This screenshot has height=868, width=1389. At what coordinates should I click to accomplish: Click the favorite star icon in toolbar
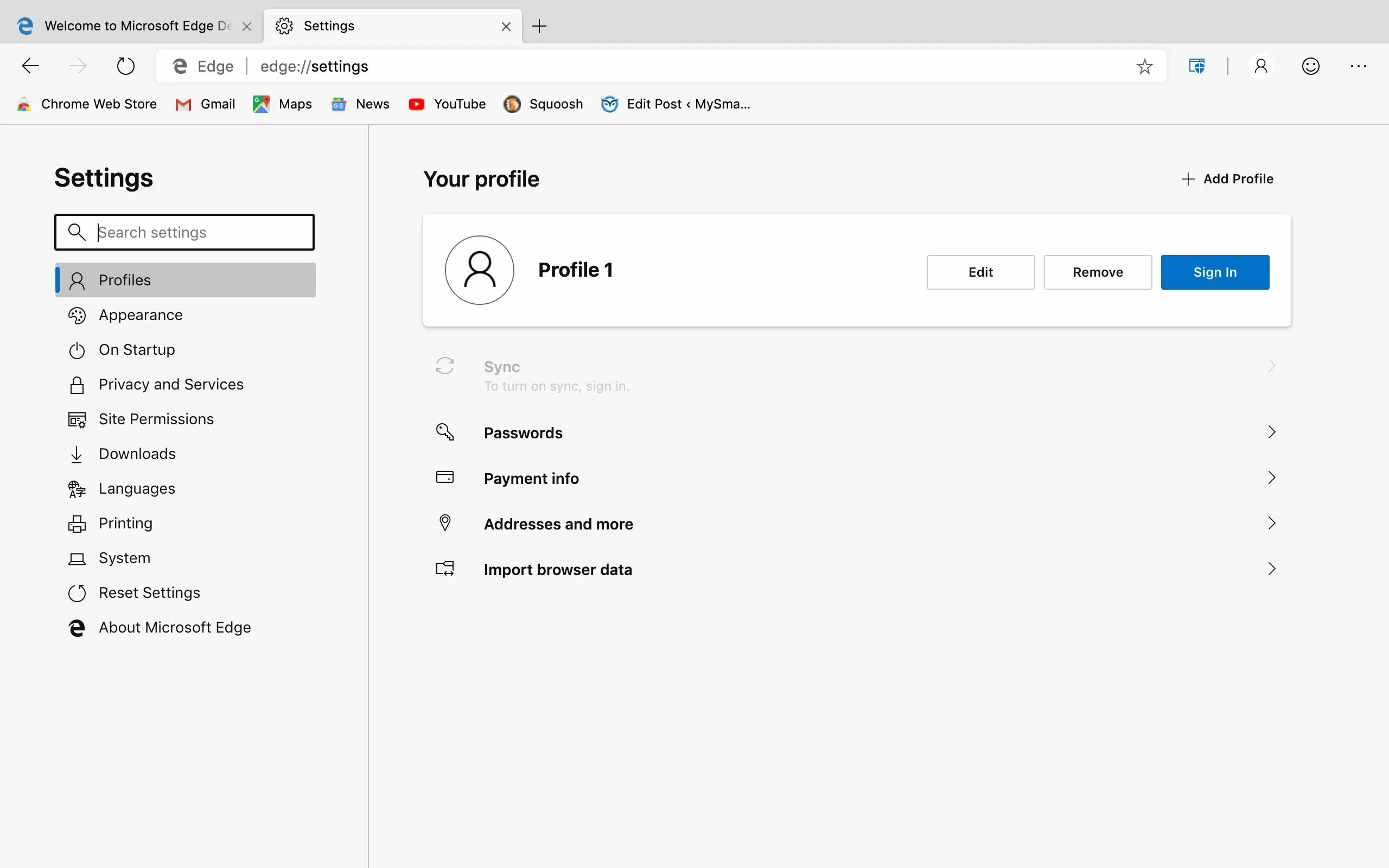pyautogui.click(x=1145, y=65)
